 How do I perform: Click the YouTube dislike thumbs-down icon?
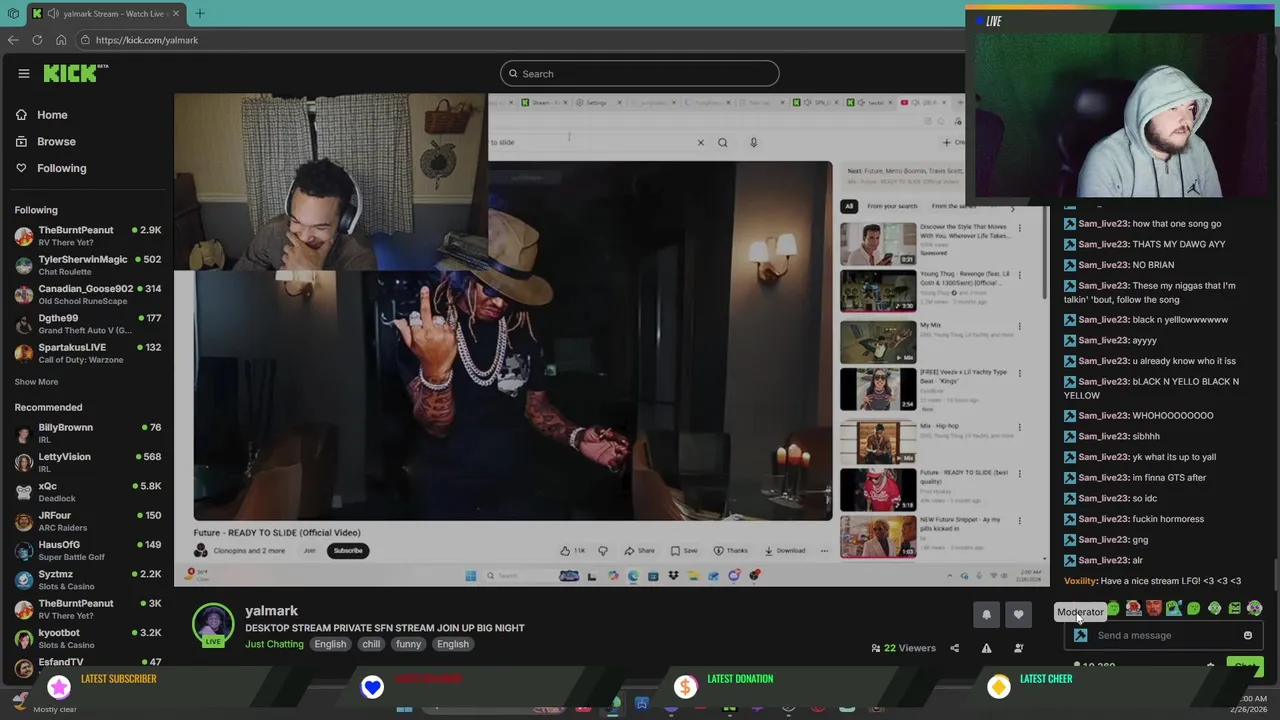(x=602, y=550)
